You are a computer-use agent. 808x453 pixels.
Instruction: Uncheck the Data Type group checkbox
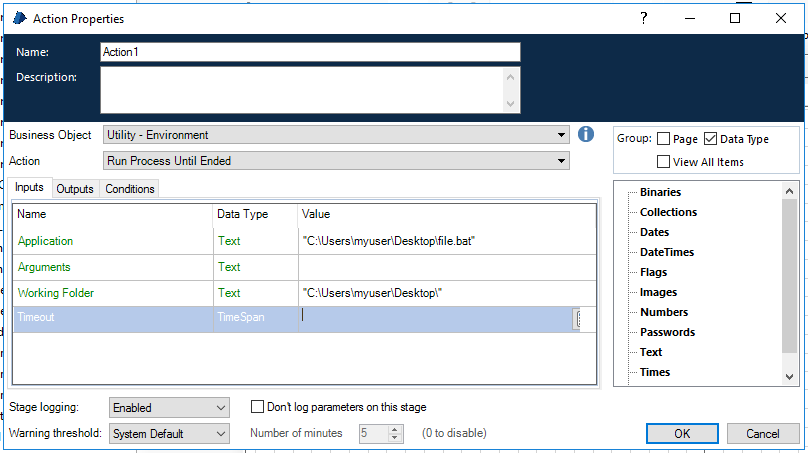point(711,139)
